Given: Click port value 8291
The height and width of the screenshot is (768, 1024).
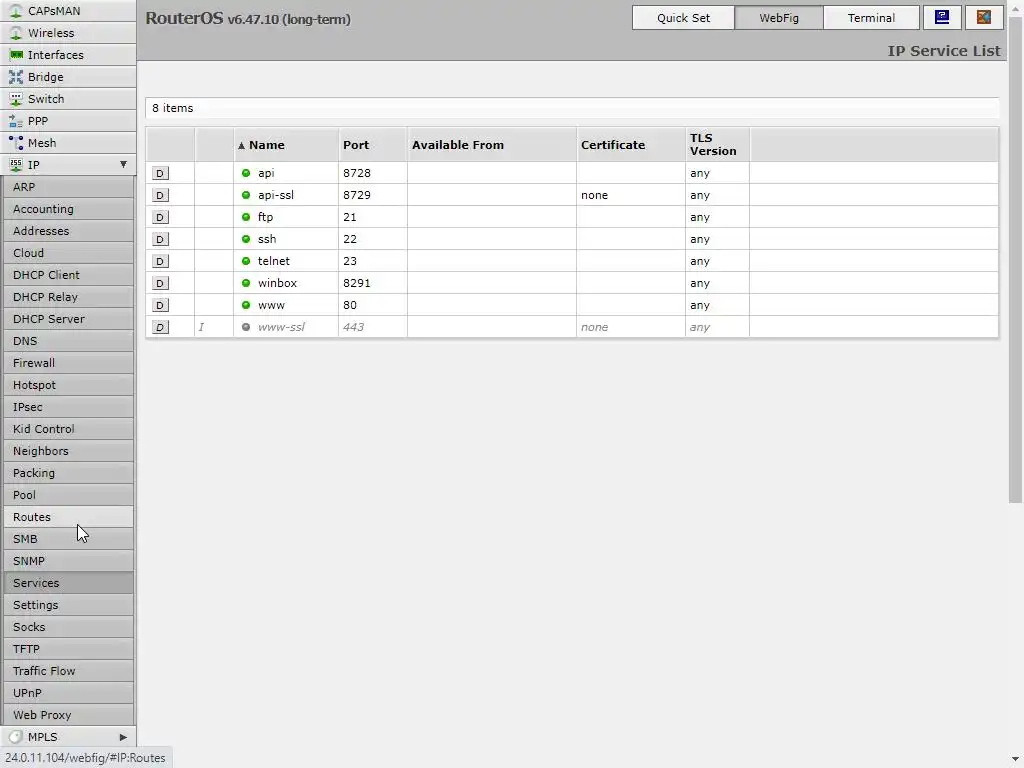Looking at the screenshot, I should pos(357,283).
